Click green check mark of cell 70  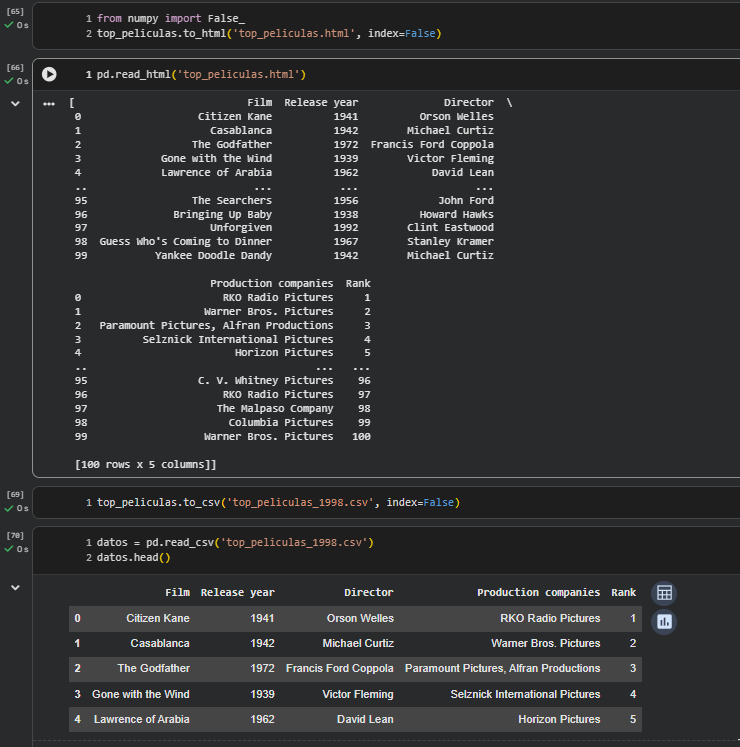(x=10, y=549)
